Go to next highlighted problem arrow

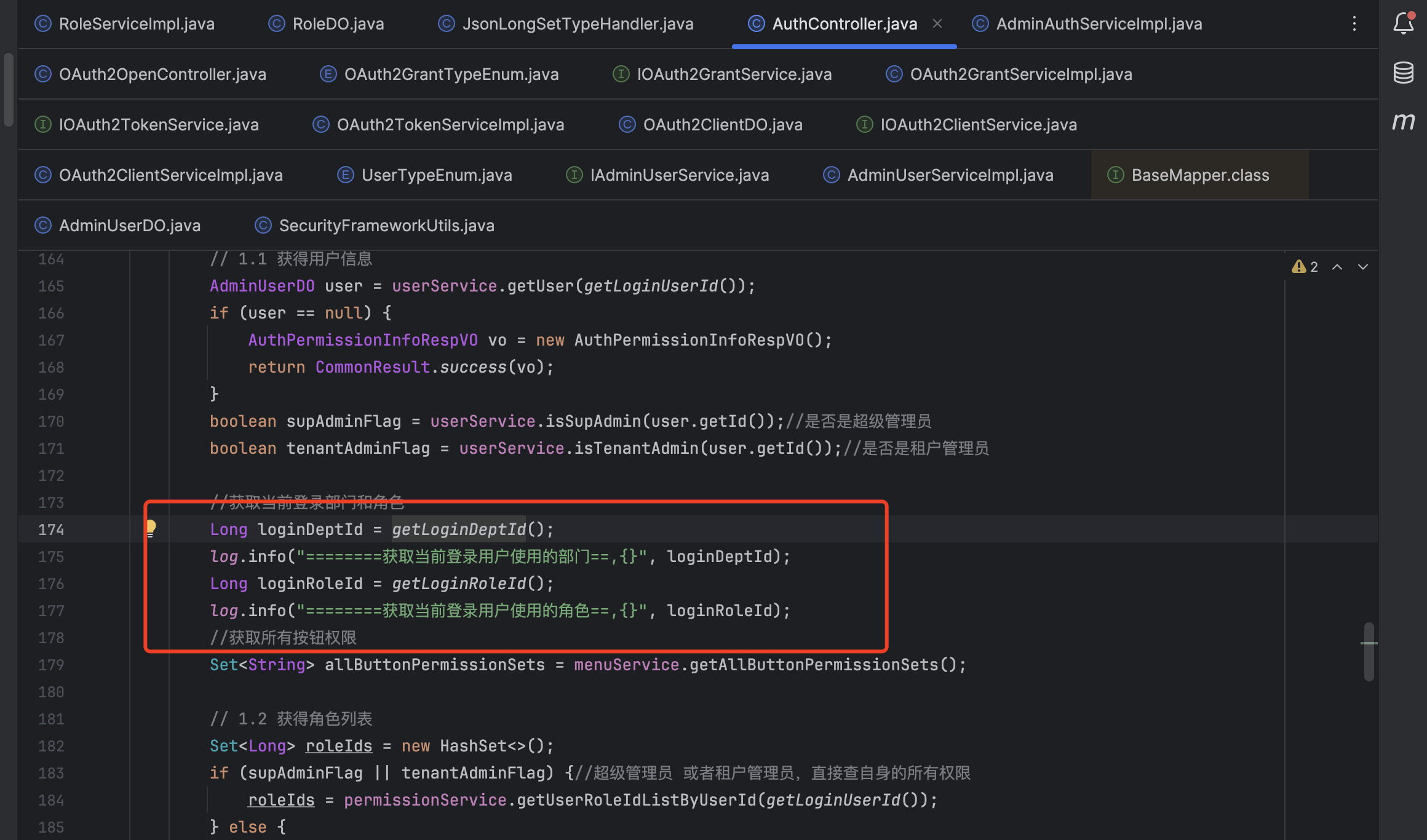coord(1363,266)
